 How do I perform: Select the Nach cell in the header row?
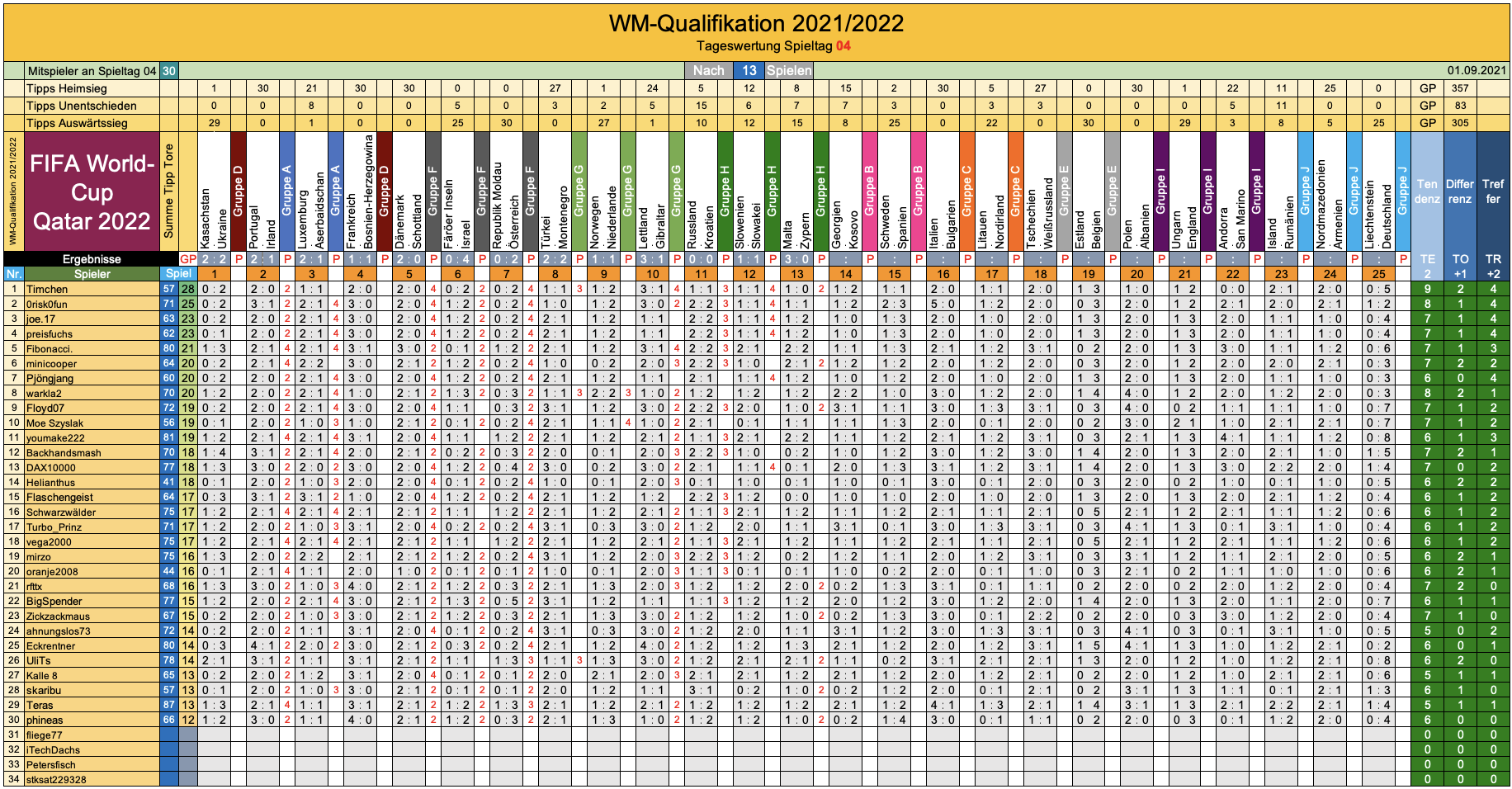[708, 71]
